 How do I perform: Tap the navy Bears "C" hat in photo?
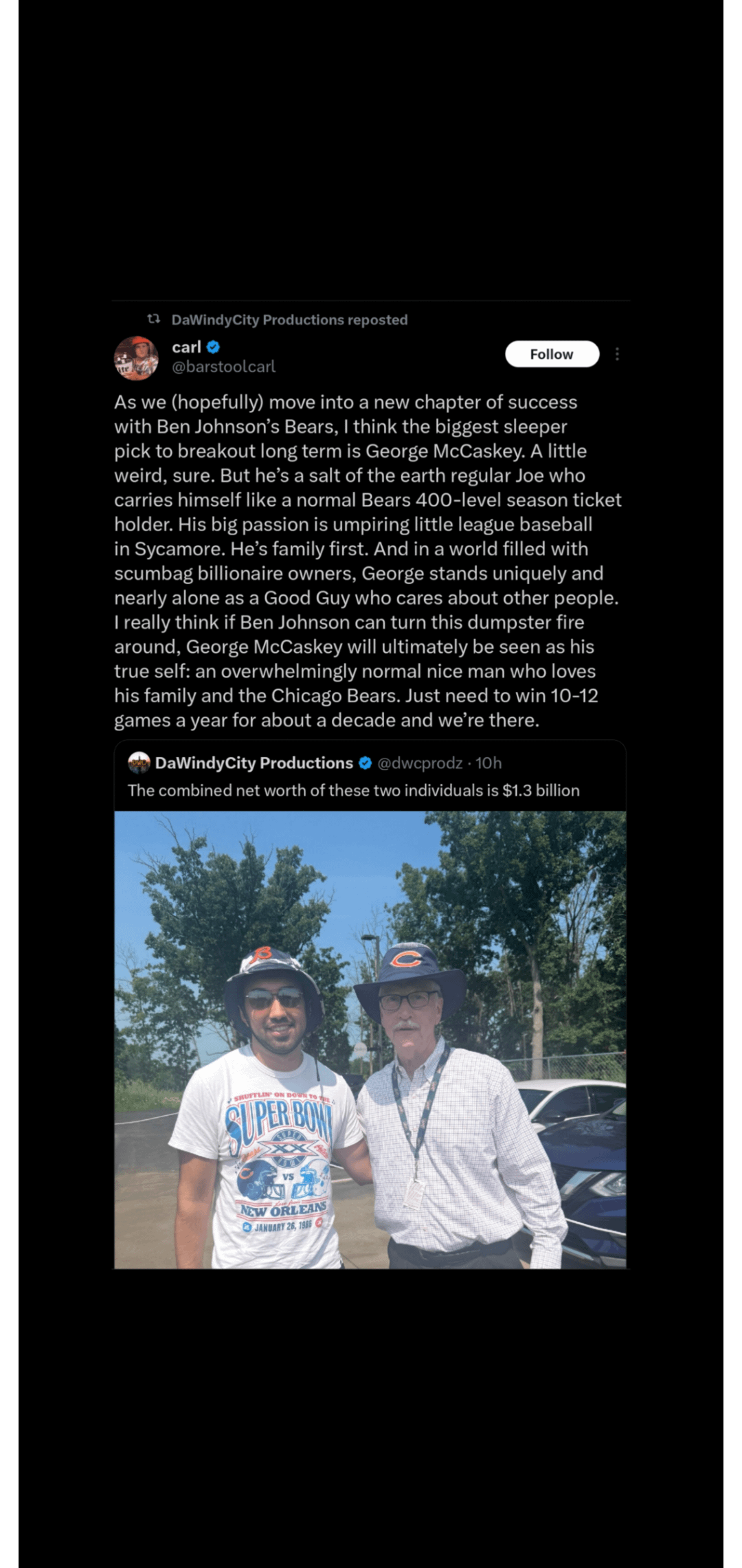tap(409, 974)
